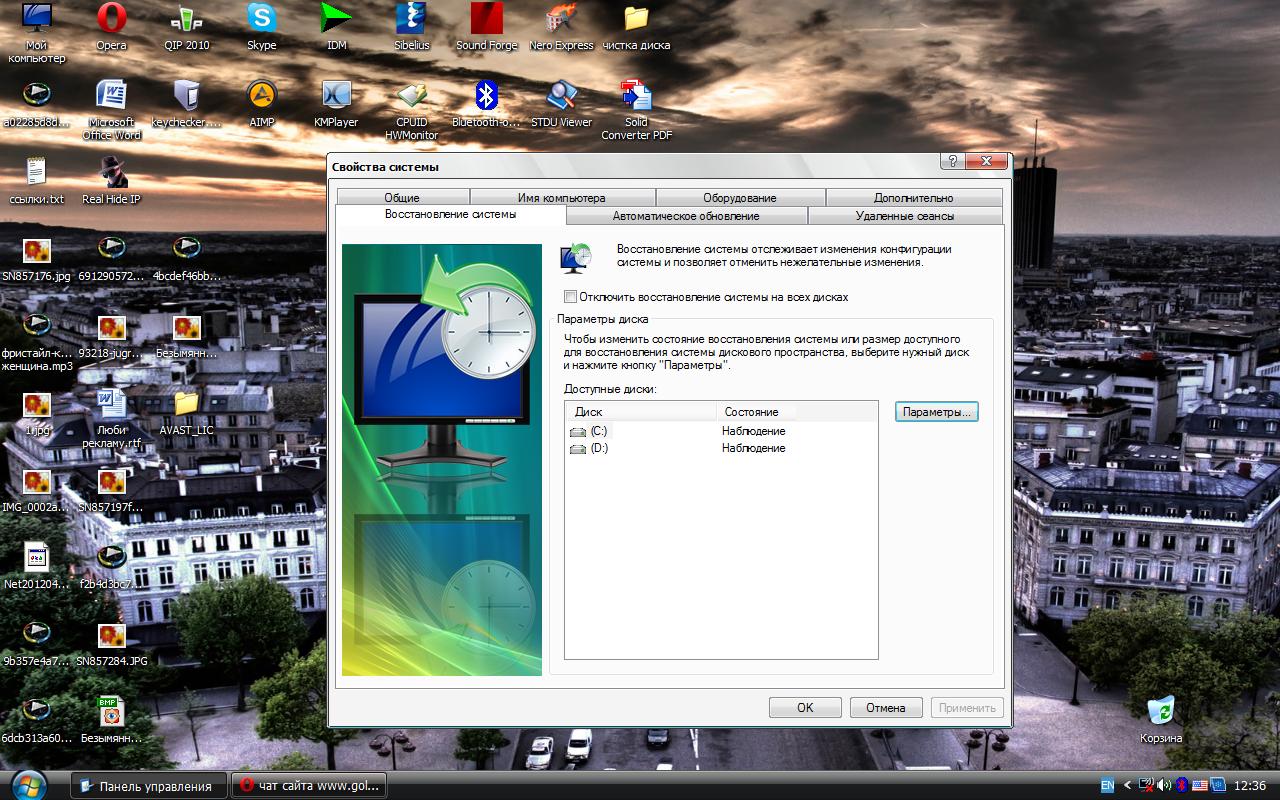
Task: Switch to the Общие tab
Action: pos(402,198)
